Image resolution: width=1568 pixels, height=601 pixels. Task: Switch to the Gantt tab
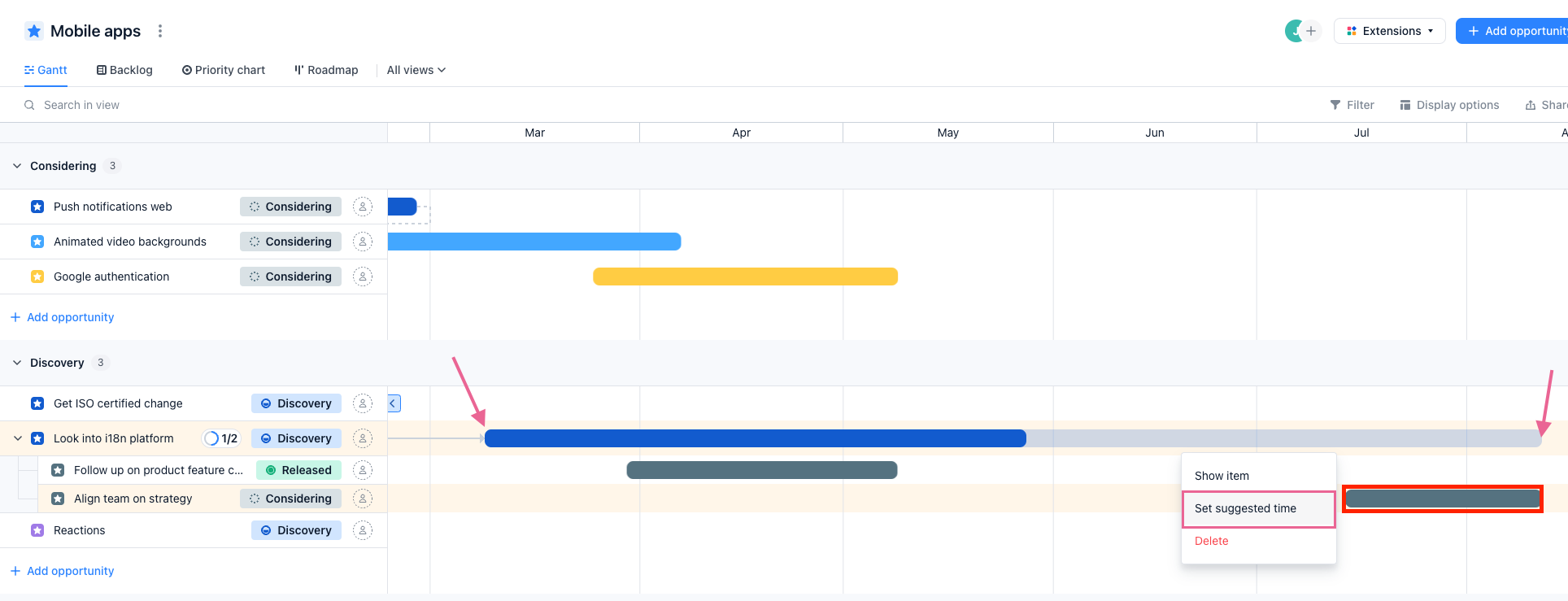pos(46,70)
